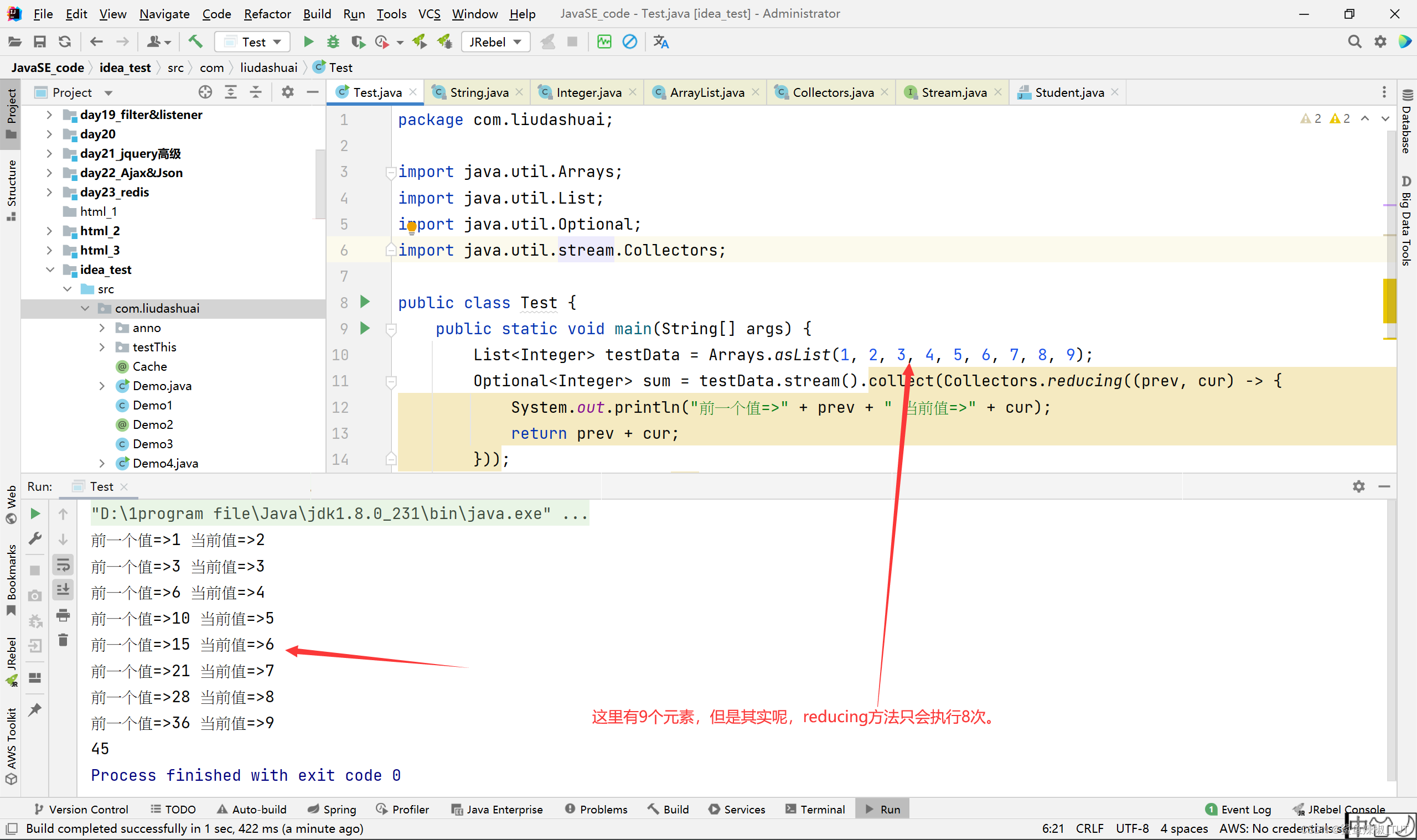Screen dimensions: 1417x840
Task: Run Test with the green play button
Action: 308,42
